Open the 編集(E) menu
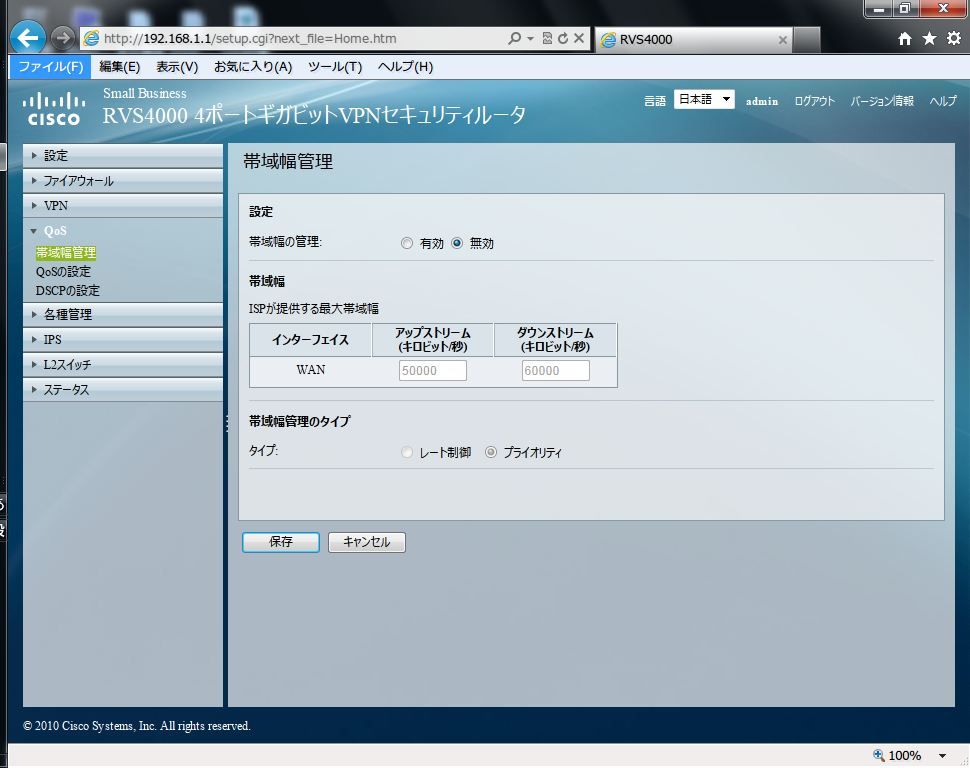The image size is (970, 768). pos(119,67)
